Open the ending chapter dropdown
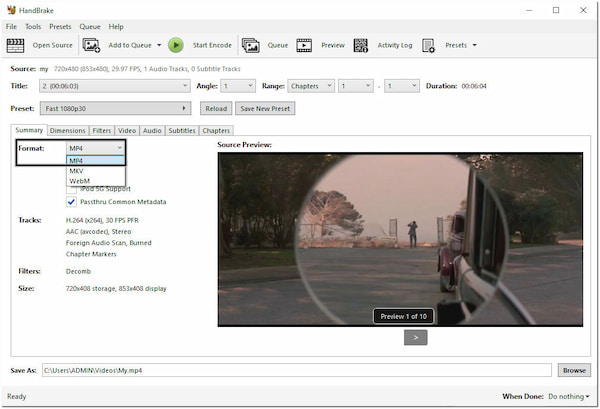The image size is (600, 409). (402, 86)
